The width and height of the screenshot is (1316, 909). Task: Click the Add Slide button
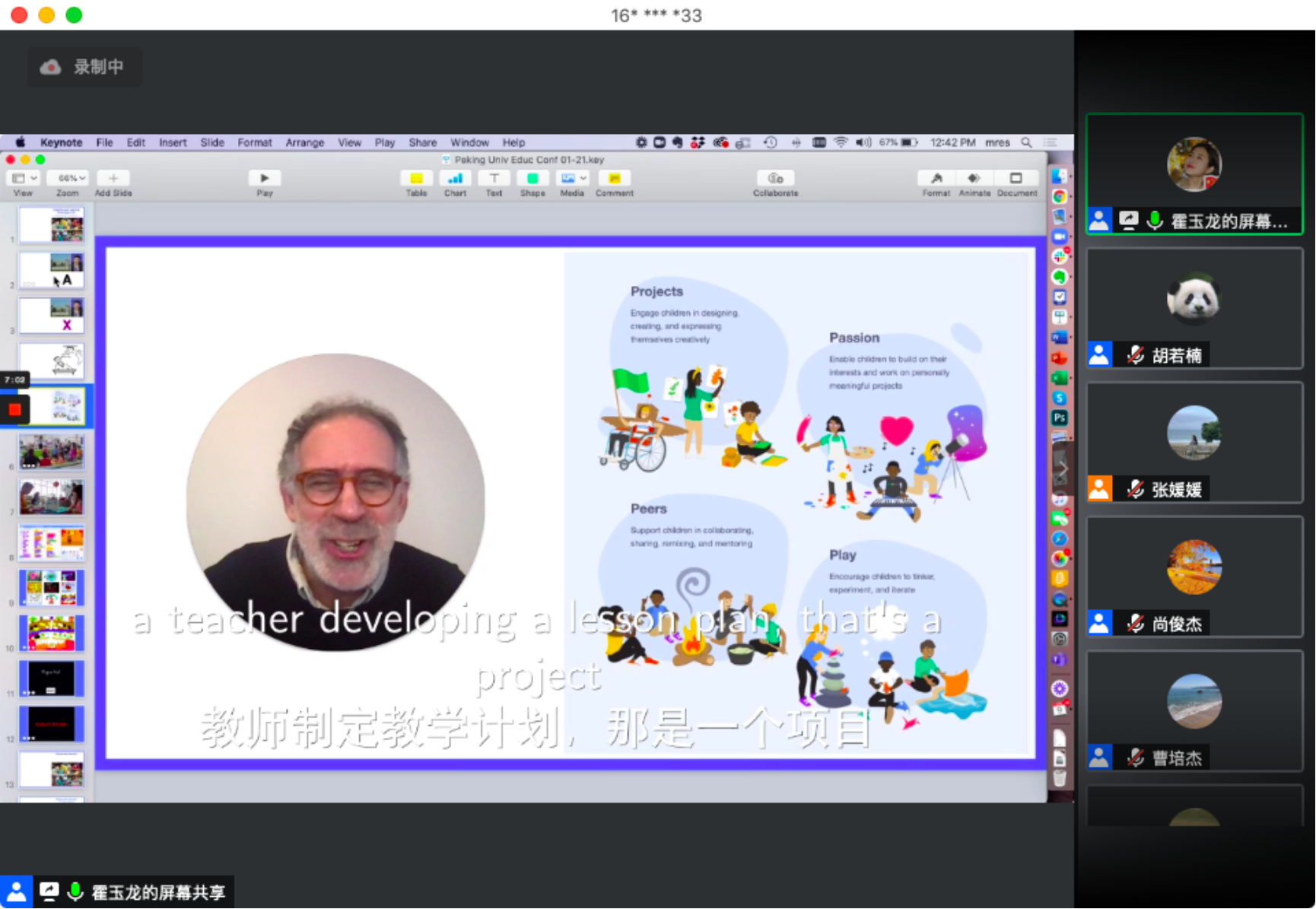point(113,179)
